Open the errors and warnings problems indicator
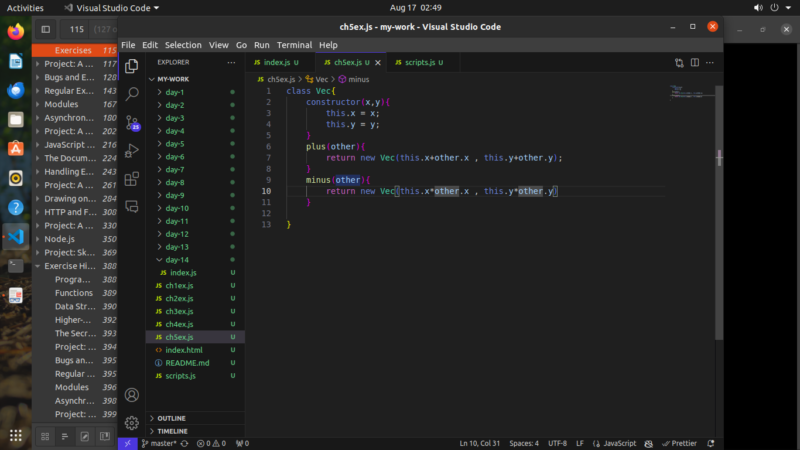The height and width of the screenshot is (450, 800). pos(211,443)
